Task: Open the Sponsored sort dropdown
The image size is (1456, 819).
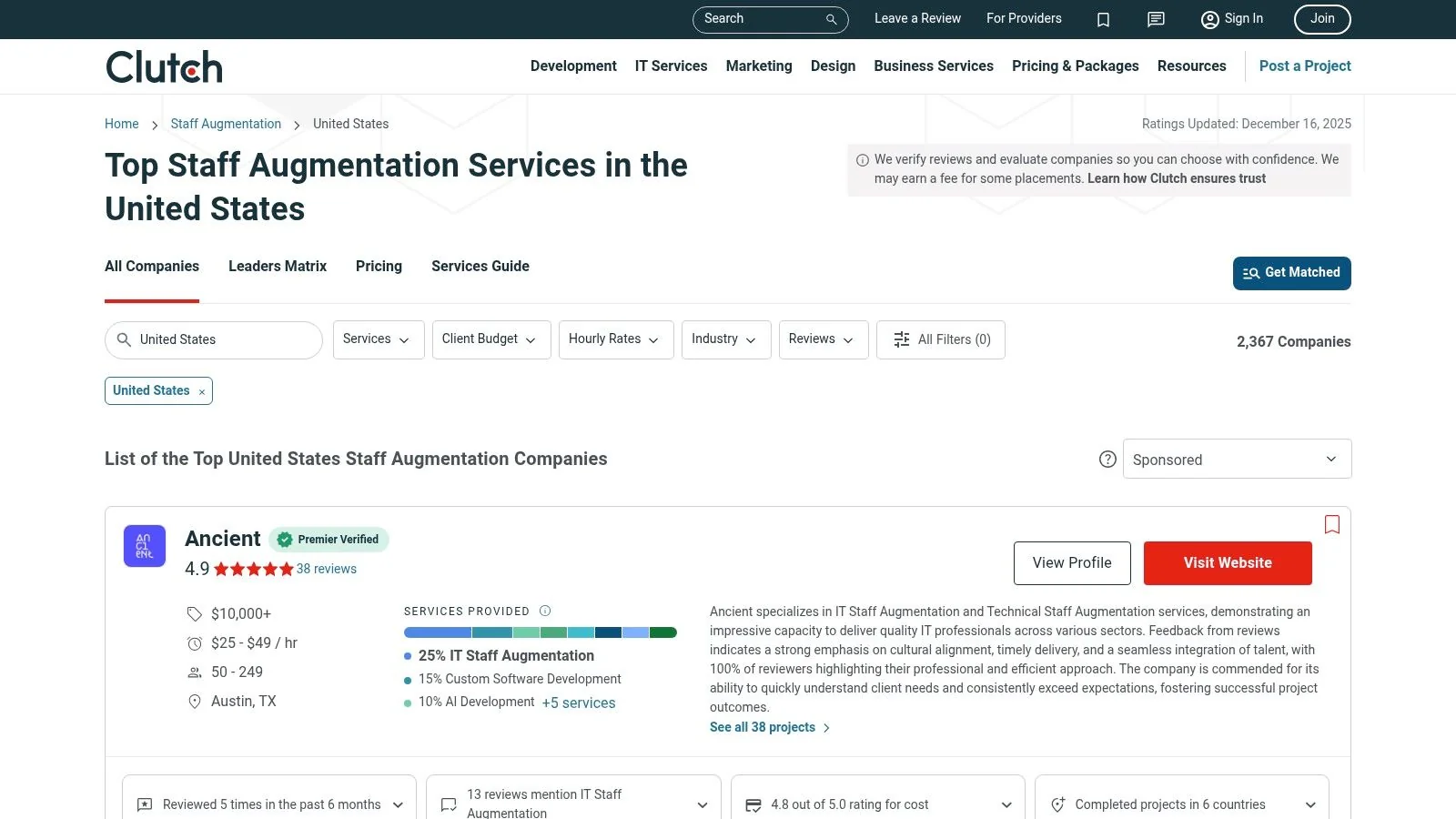Action: coord(1237,460)
